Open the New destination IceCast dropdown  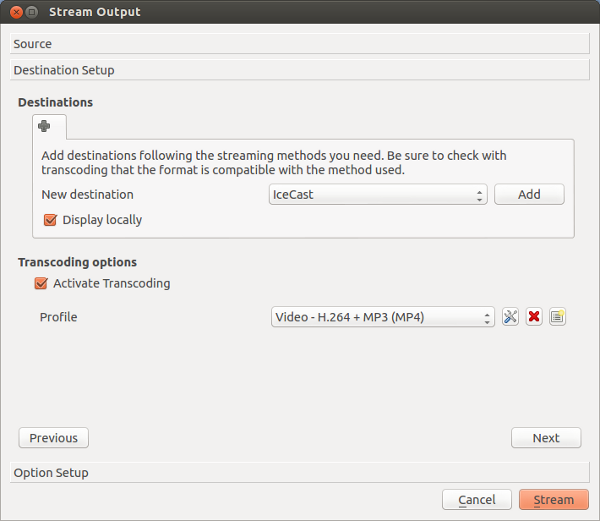click(378, 194)
